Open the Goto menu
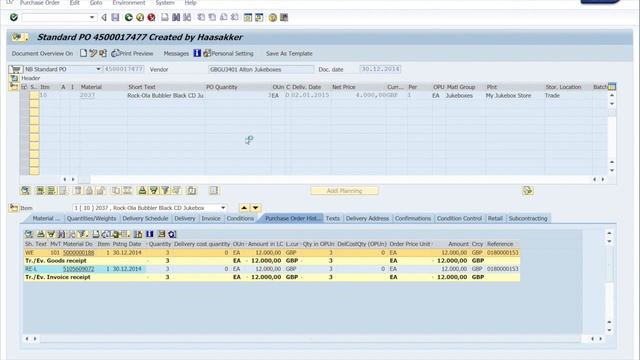640x360 pixels. pos(96,3)
